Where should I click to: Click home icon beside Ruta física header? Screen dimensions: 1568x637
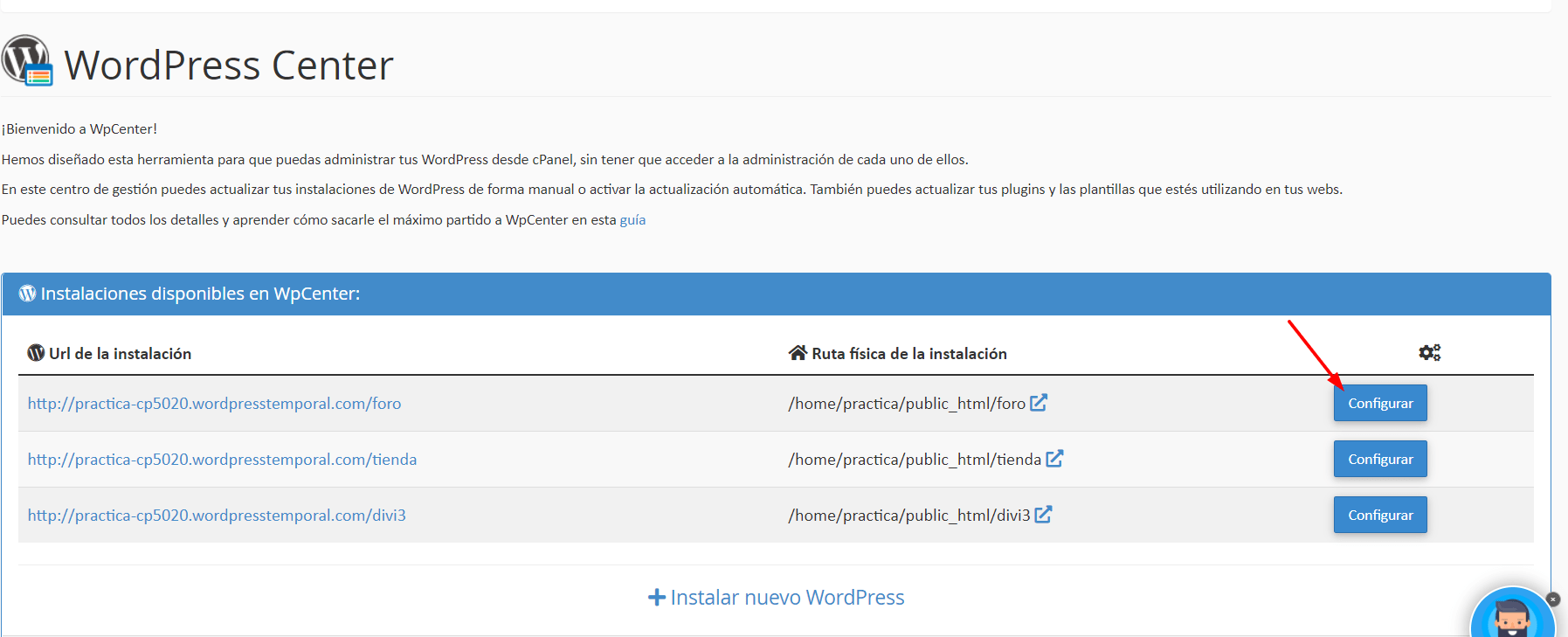tap(798, 353)
